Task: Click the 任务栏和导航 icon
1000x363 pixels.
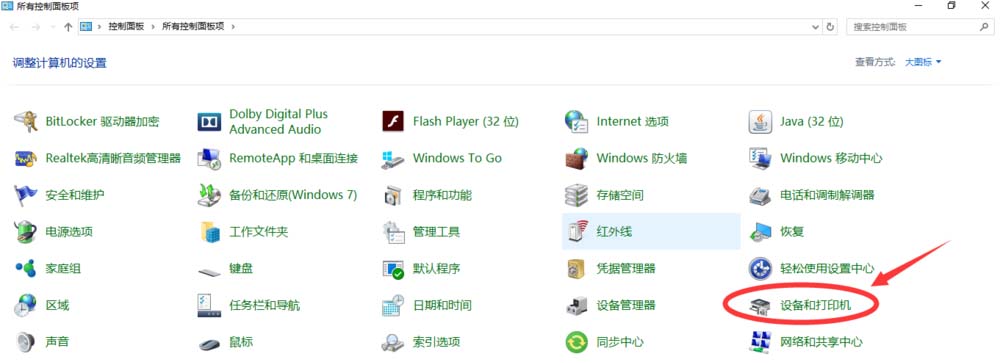Action: (209, 306)
